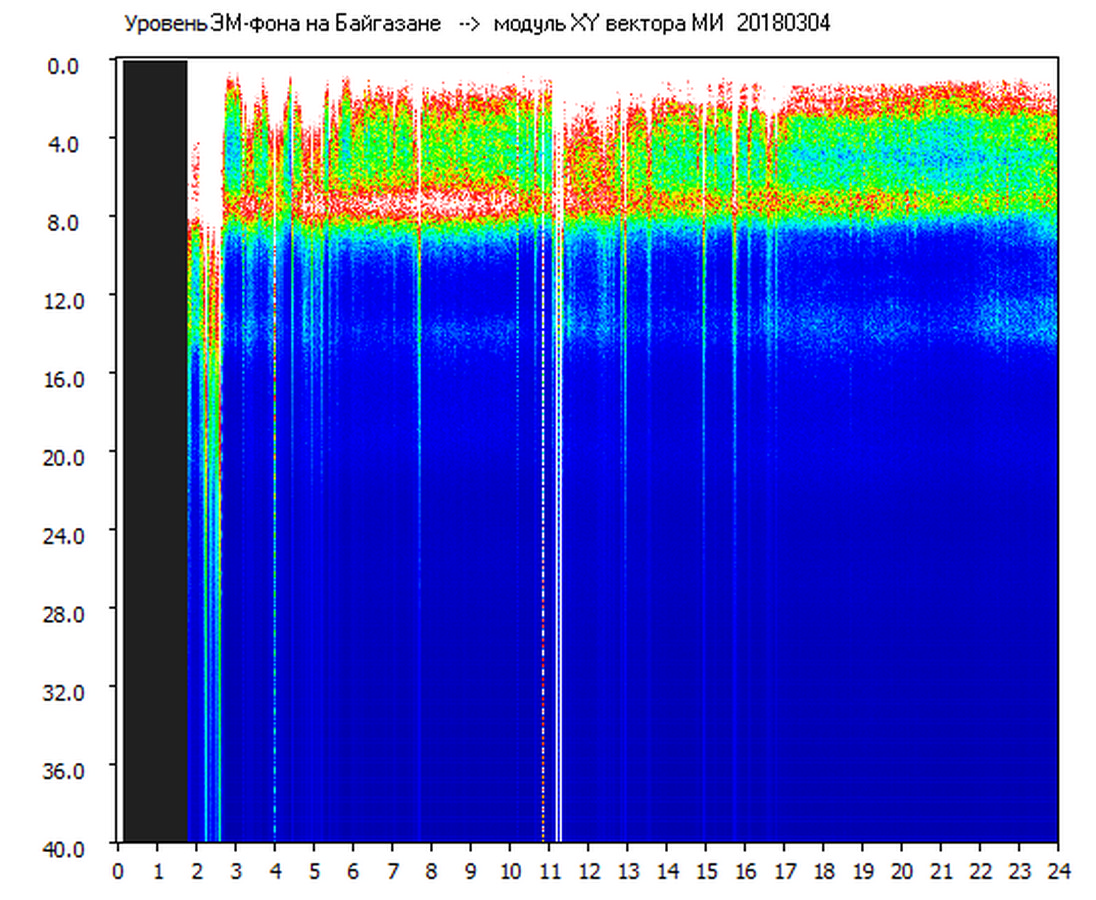Select hour 21 on the horizontal axis
1096x900 pixels.
coord(940,871)
